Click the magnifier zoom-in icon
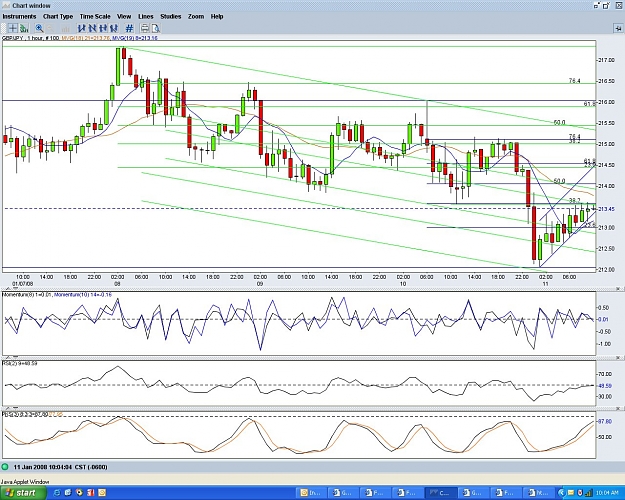 pos(39,28)
